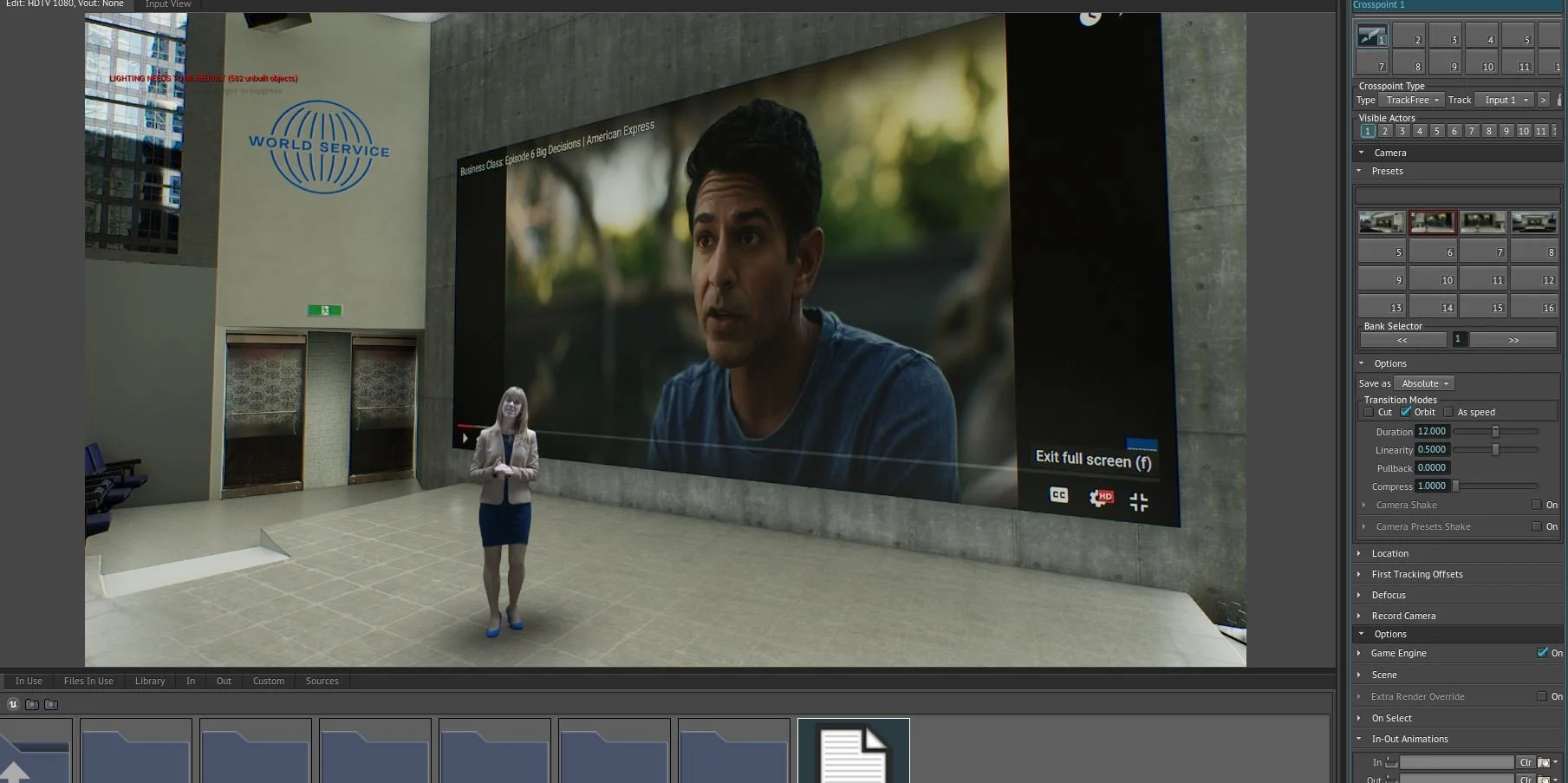Select crosspoint slot 11
Screen dimensions: 1568x783
(x=1518, y=62)
